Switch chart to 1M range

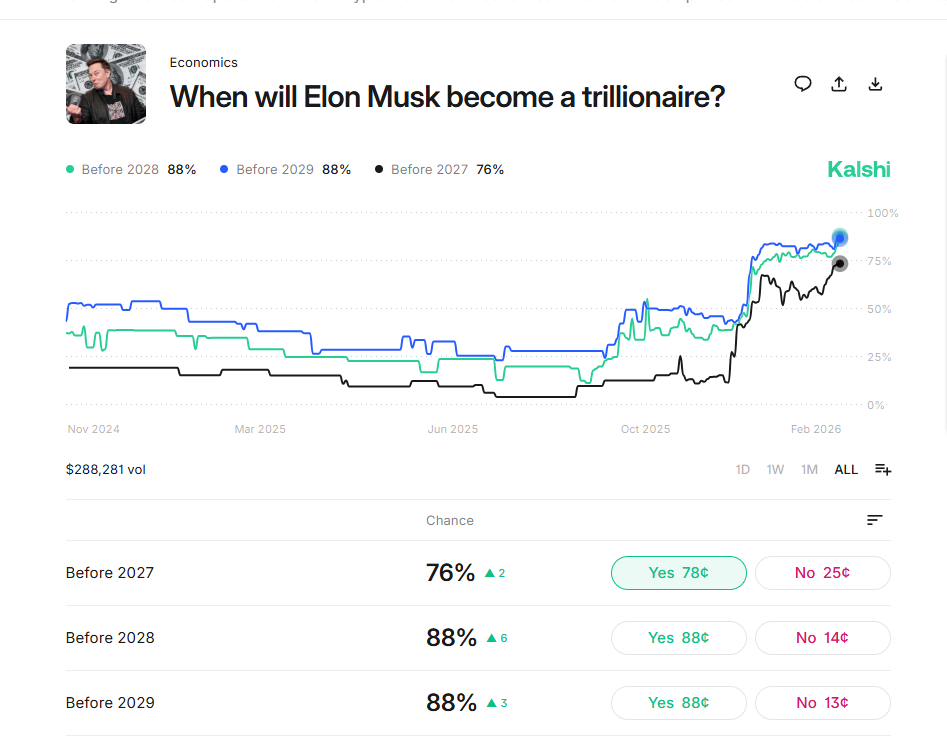point(809,469)
